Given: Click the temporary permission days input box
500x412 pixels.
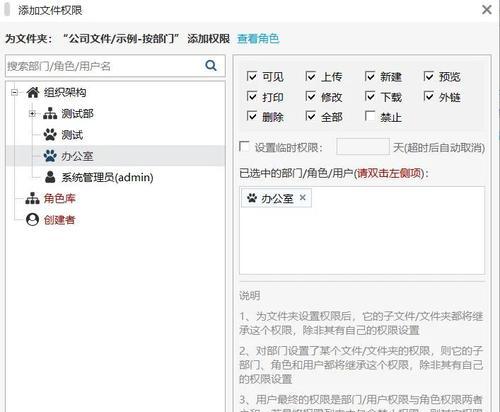Looking at the screenshot, I should pyautogui.click(x=363, y=147).
